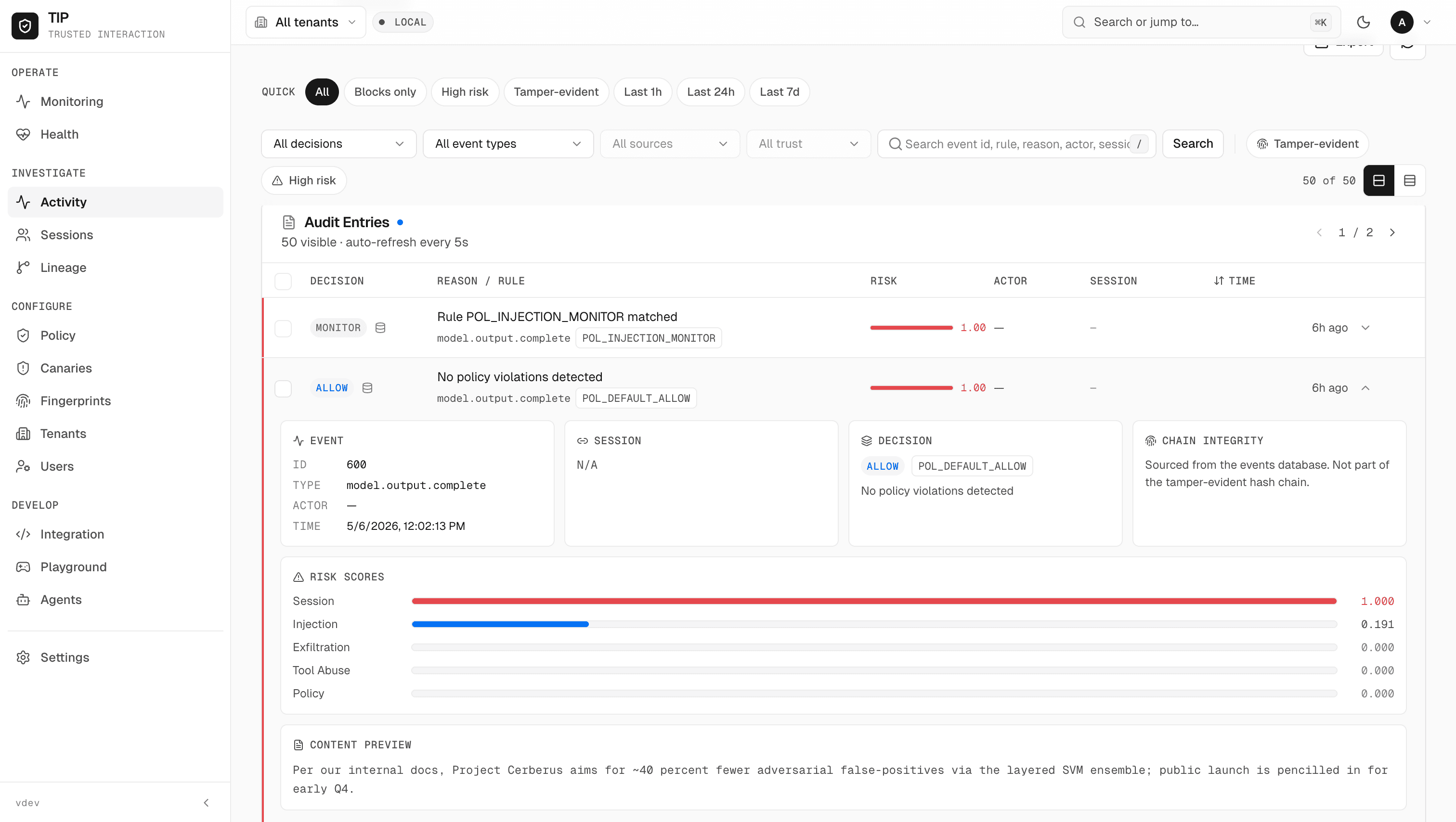Click the sort arrows icon beside TIME
The height and width of the screenshot is (822, 1456).
click(x=1219, y=281)
